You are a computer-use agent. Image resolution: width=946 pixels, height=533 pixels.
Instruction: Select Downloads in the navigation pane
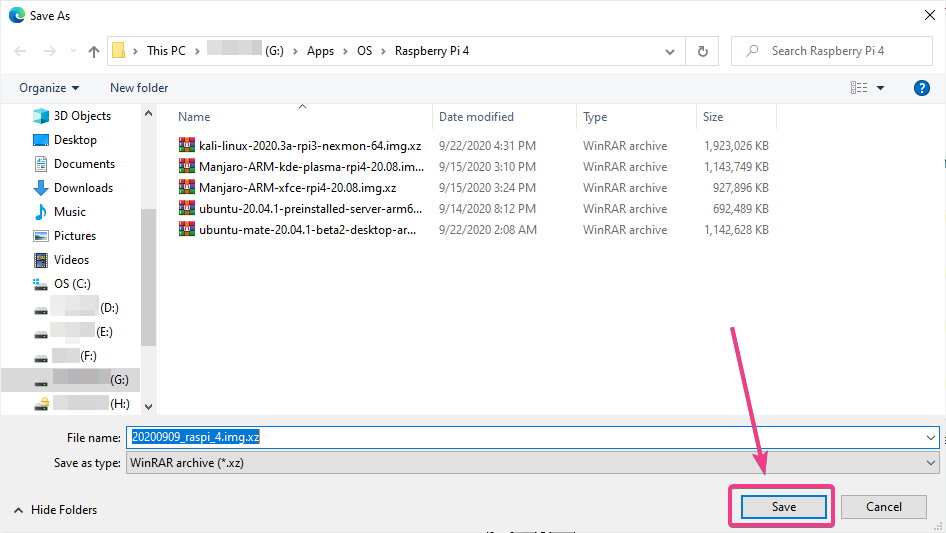pyautogui.click(x=83, y=188)
